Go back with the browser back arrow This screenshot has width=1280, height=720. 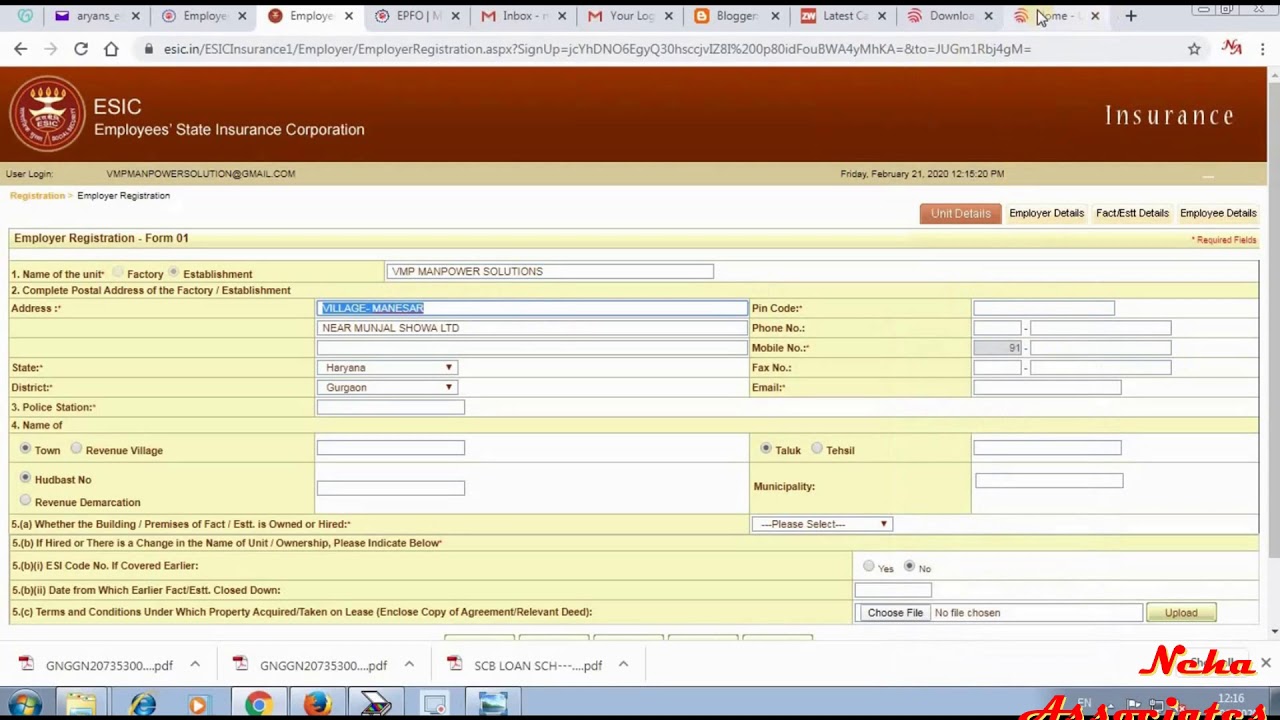coord(21,48)
